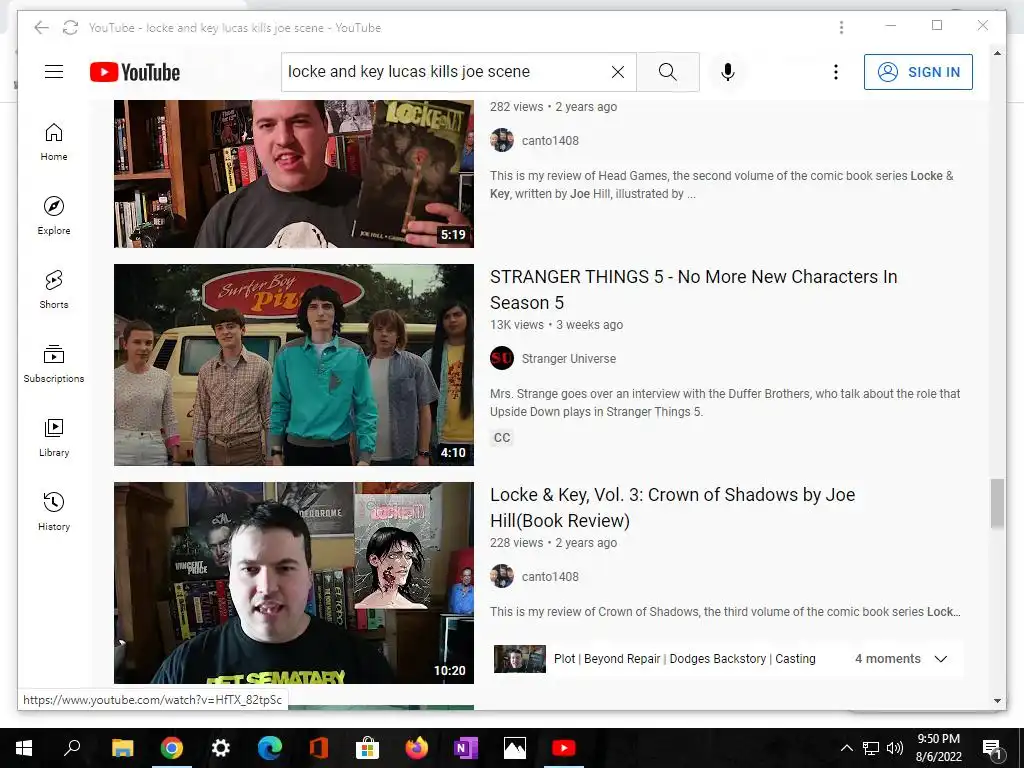Image resolution: width=1024 pixels, height=768 pixels.
Task: Open Library in sidebar
Action: pos(54,438)
